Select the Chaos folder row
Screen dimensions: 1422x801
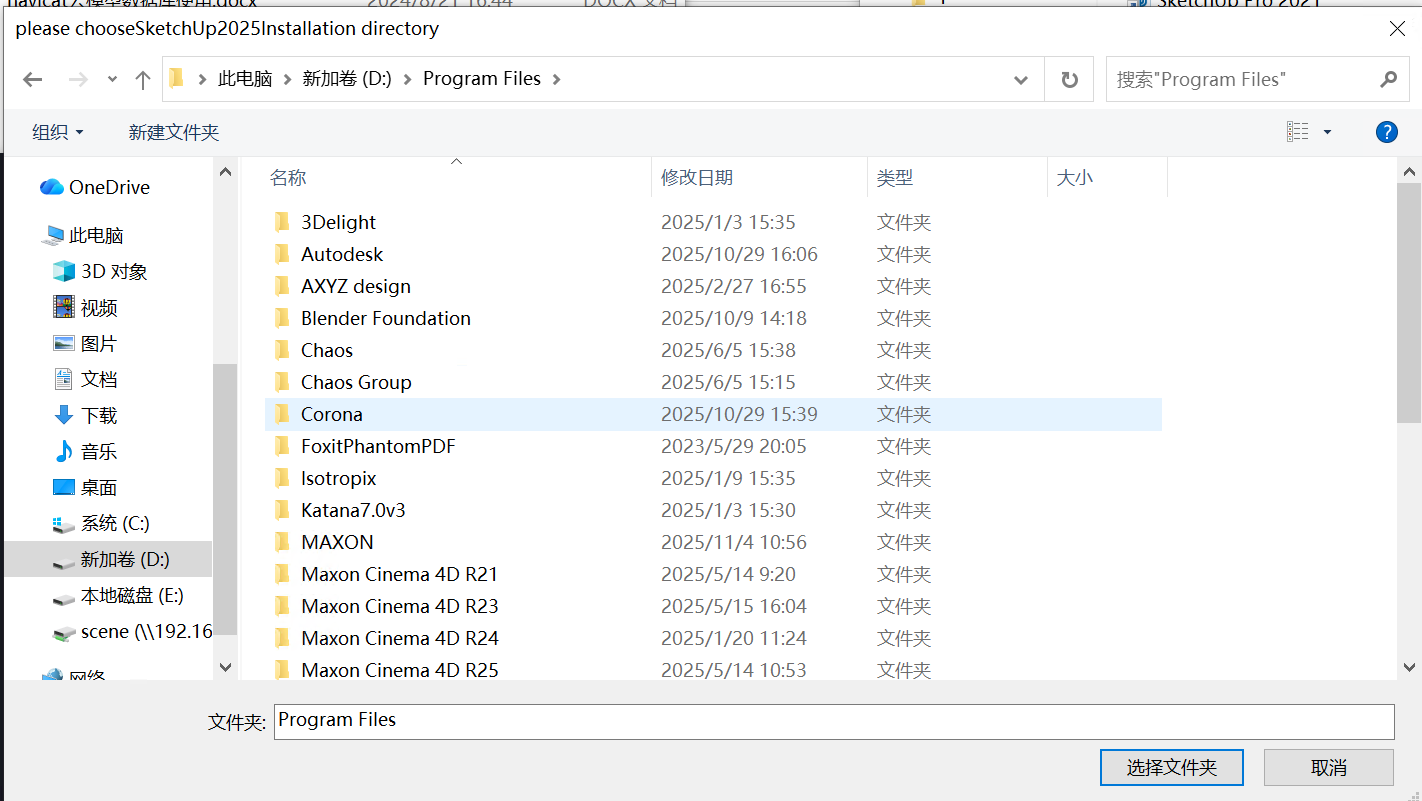tap(713, 350)
